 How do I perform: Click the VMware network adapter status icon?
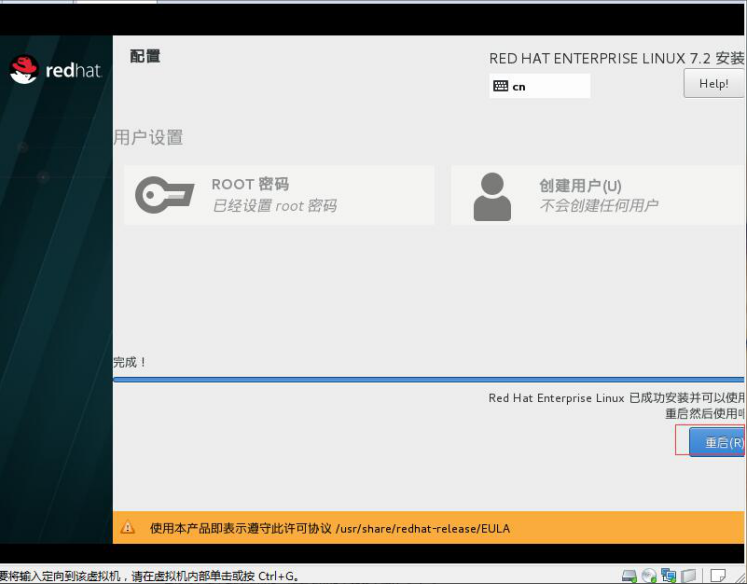668,575
